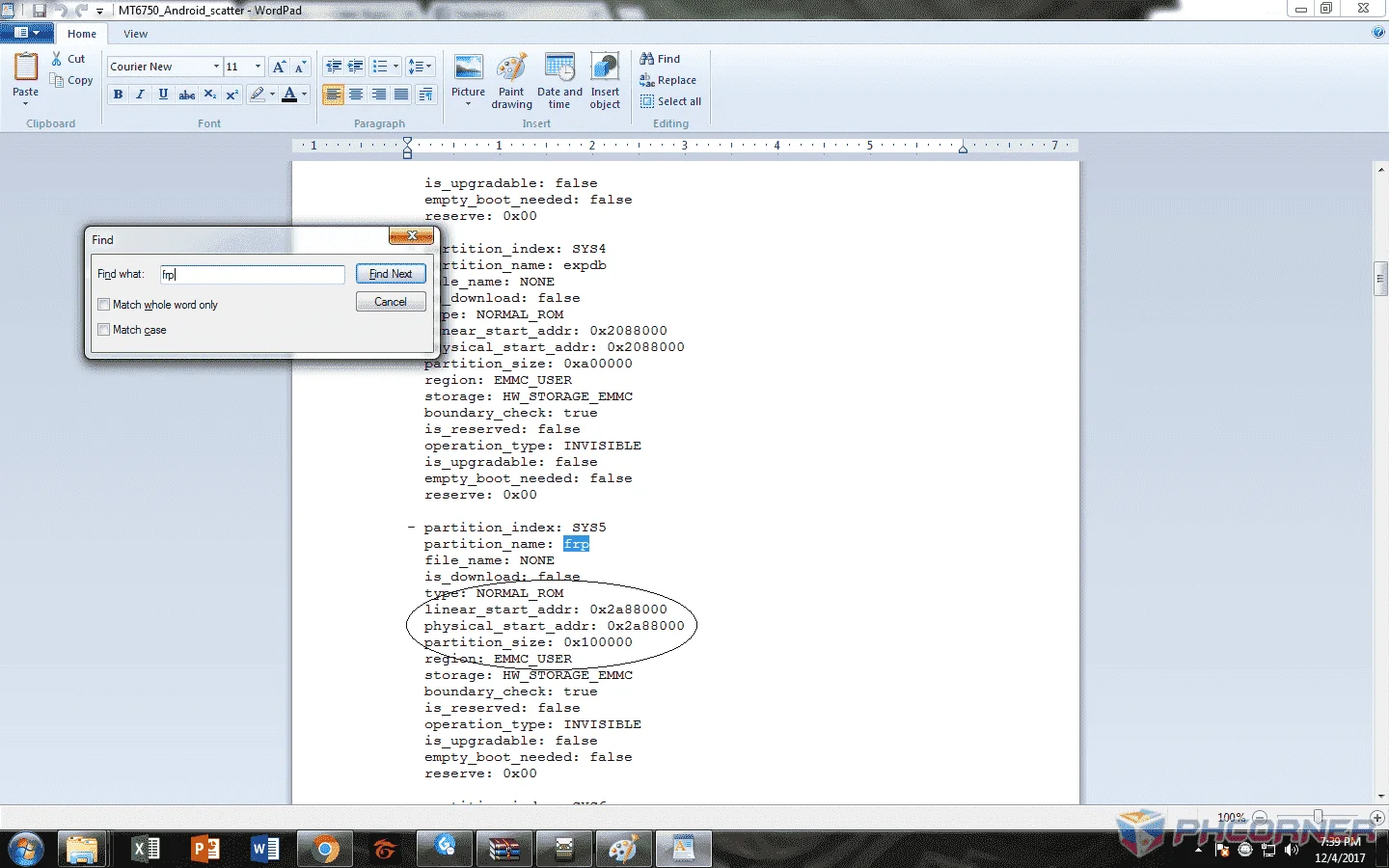The height and width of the screenshot is (868, 1389).
Task: Toggle Bold formatting
Action: [x=118, y=95]
